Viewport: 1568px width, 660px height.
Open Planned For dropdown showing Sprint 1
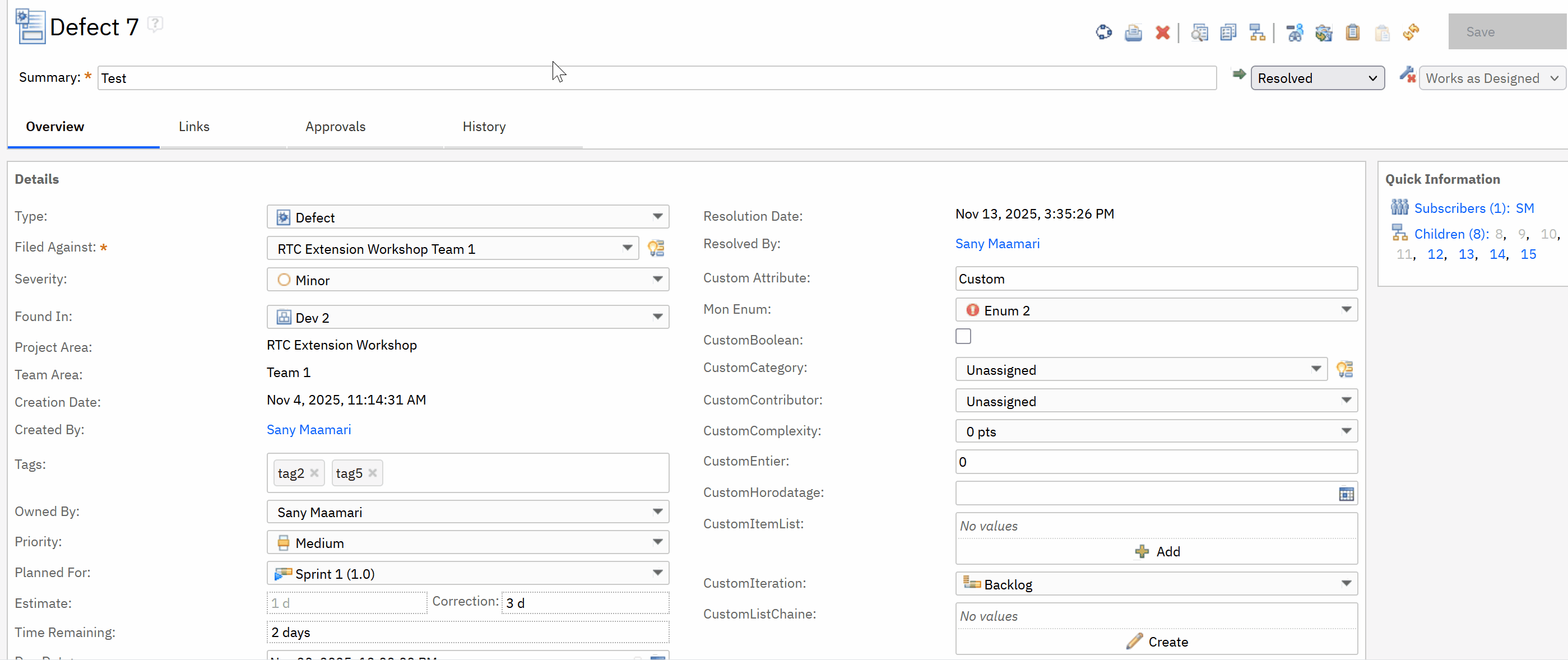point(467,573)
